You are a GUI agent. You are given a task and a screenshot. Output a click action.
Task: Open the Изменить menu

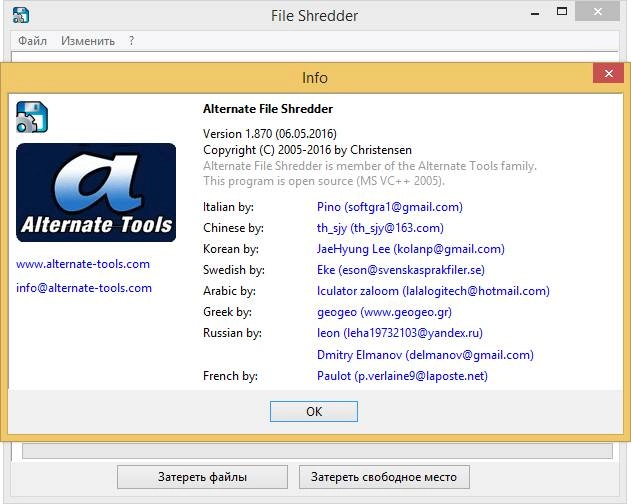pos(88,41)
